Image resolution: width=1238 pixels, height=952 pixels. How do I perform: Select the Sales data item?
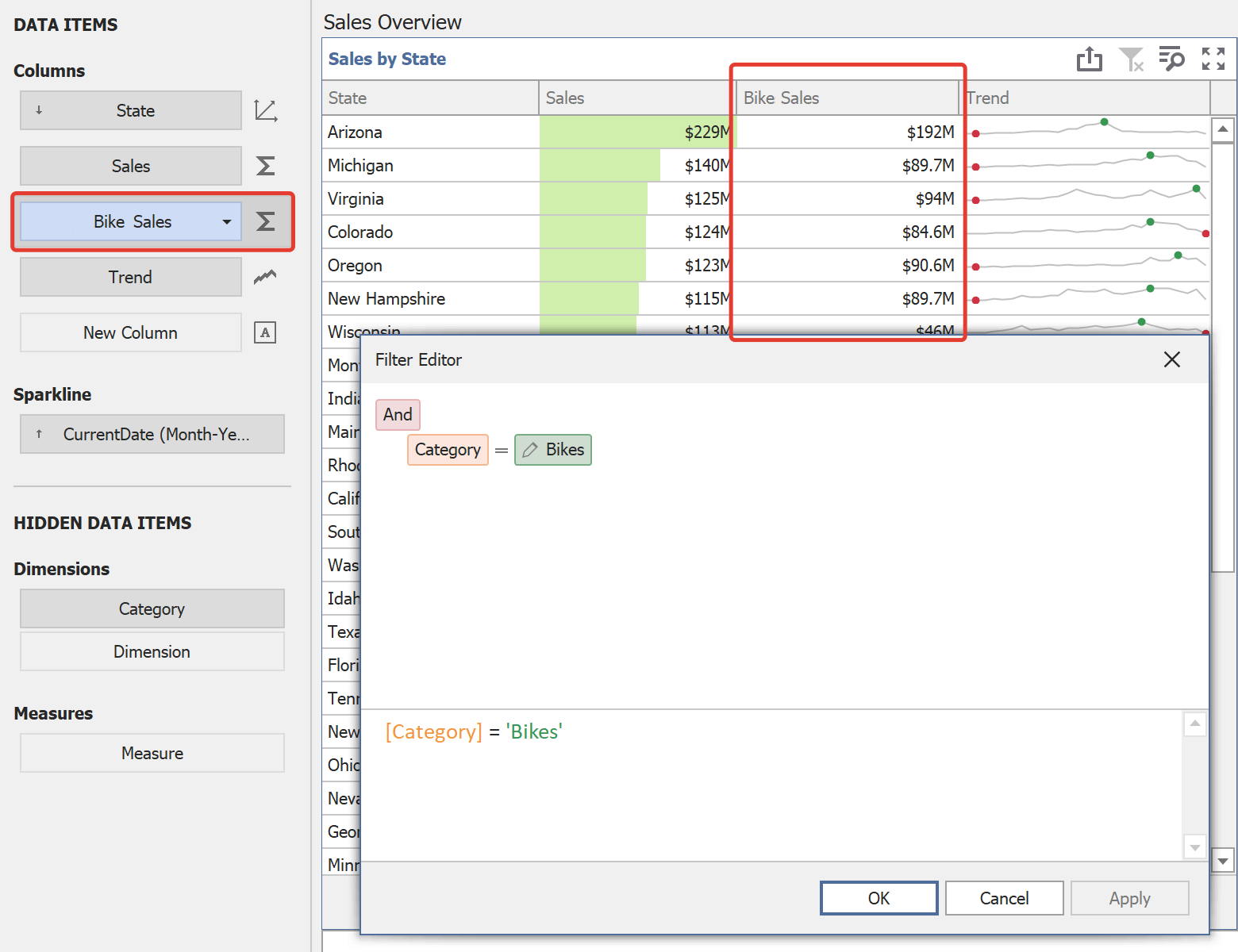131,166
